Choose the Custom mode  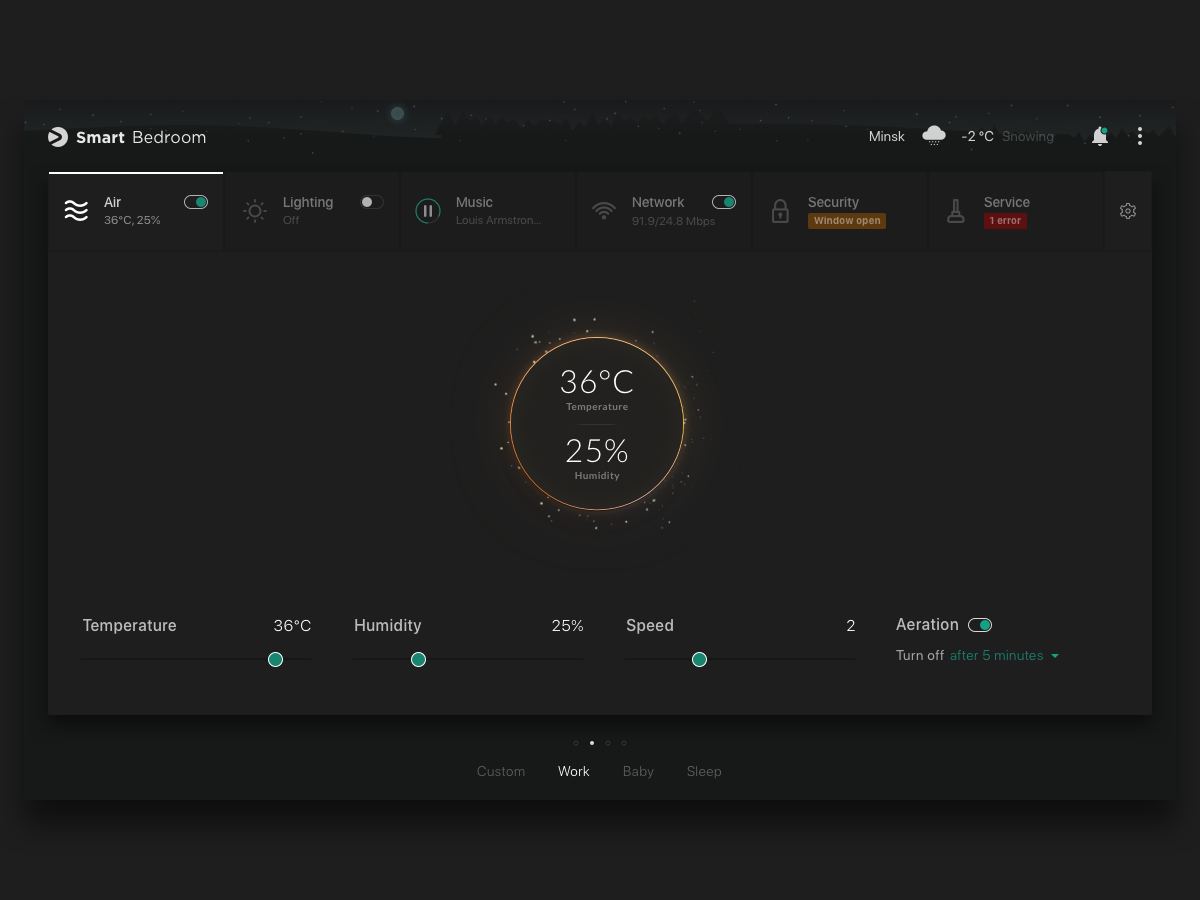click(501, 771)
